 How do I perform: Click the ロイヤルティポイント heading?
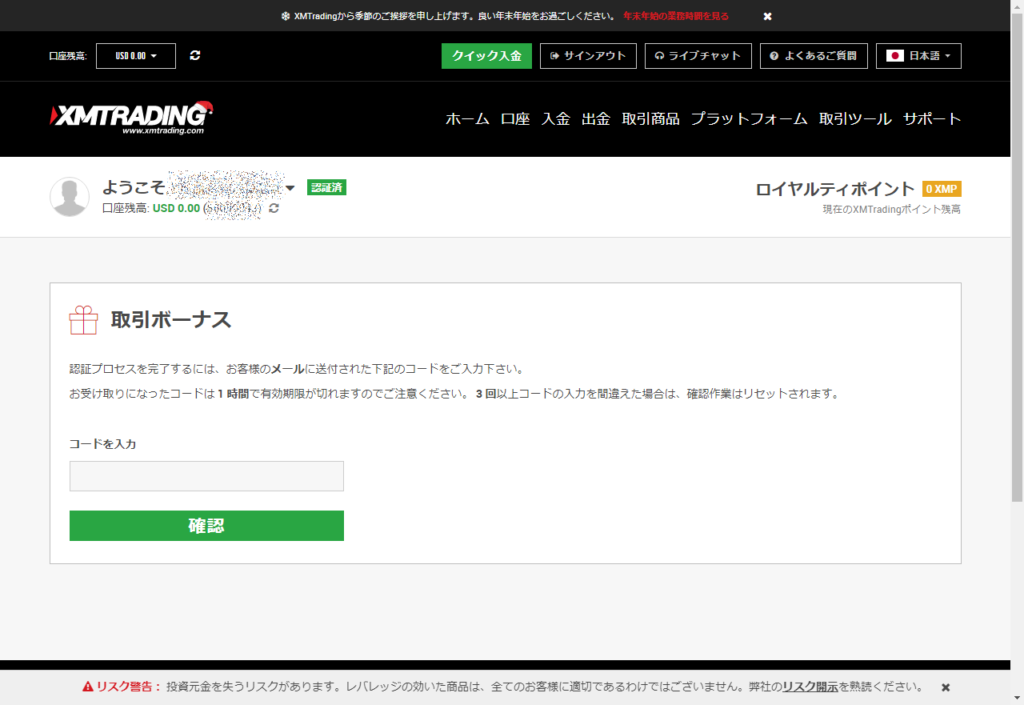pos(835,189)
